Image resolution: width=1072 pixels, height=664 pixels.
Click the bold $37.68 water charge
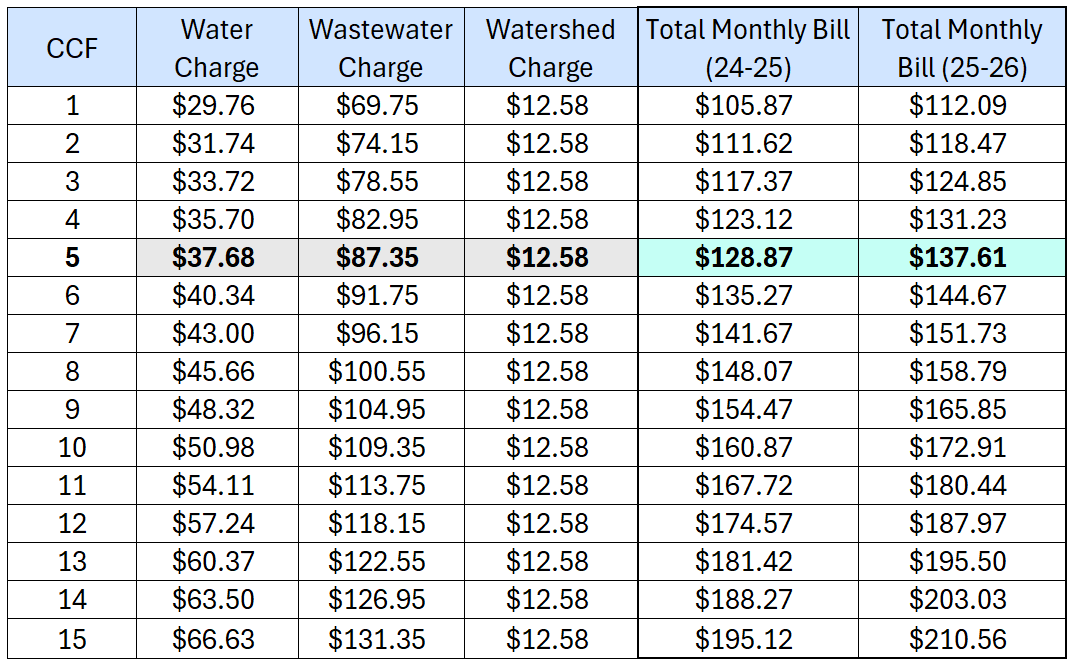(213, 258)
